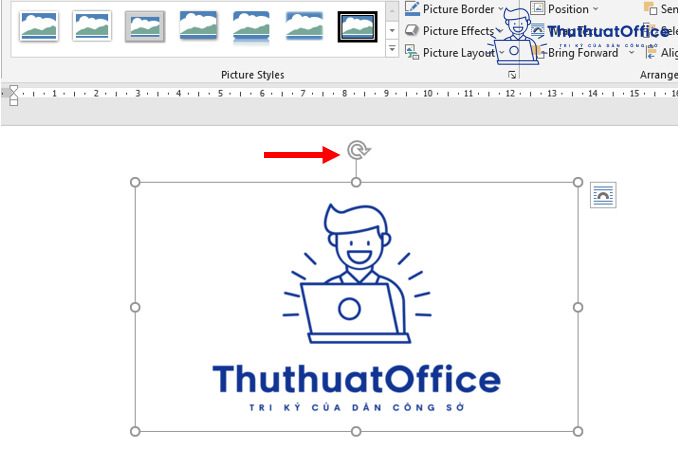Click the Picture Effects icon

pyautogui.click(x=412, y=30)
